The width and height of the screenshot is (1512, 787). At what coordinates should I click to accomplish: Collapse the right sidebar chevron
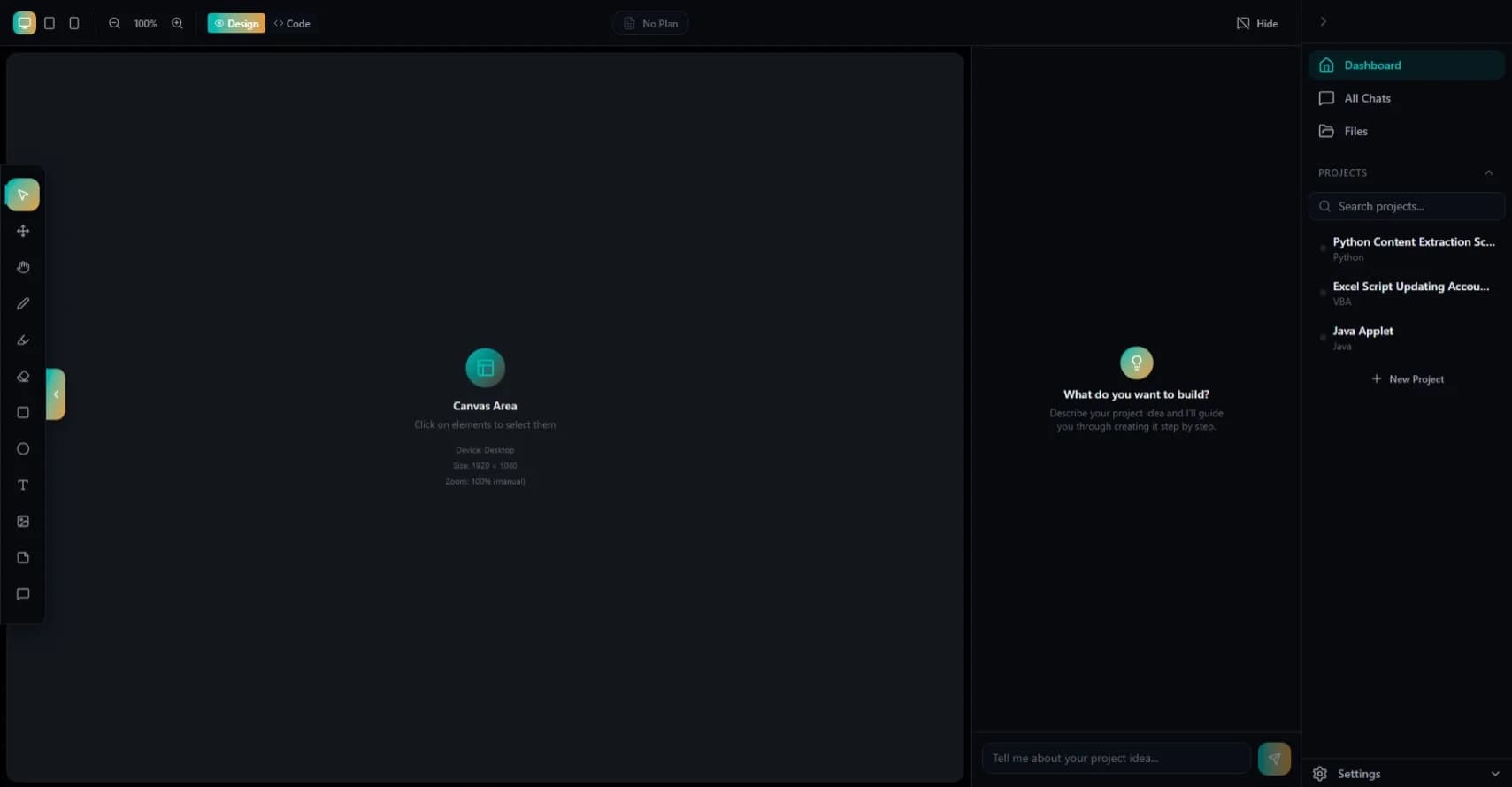coord(1324,21)
